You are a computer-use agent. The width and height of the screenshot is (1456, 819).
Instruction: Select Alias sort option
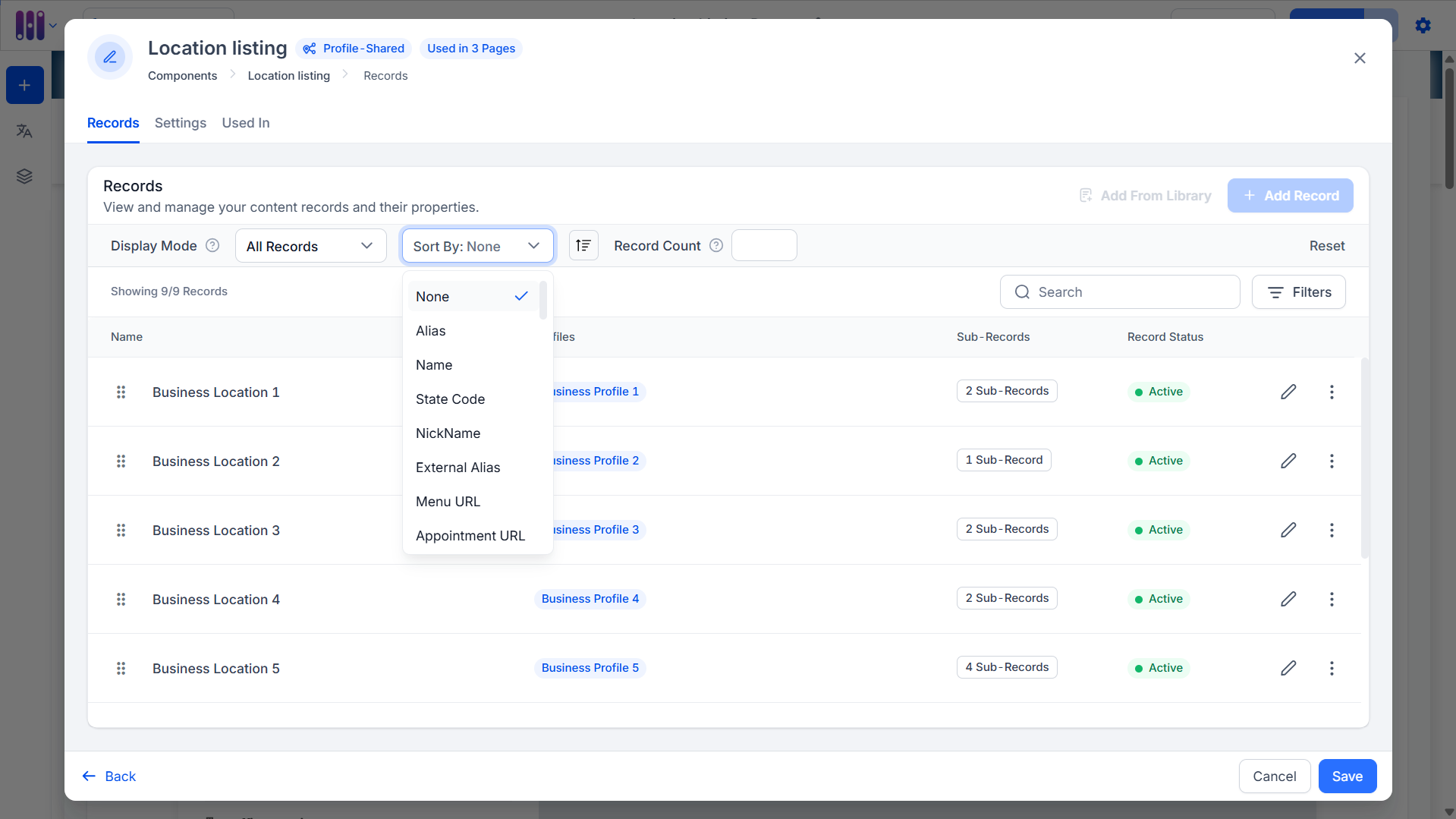pos(473,331)
